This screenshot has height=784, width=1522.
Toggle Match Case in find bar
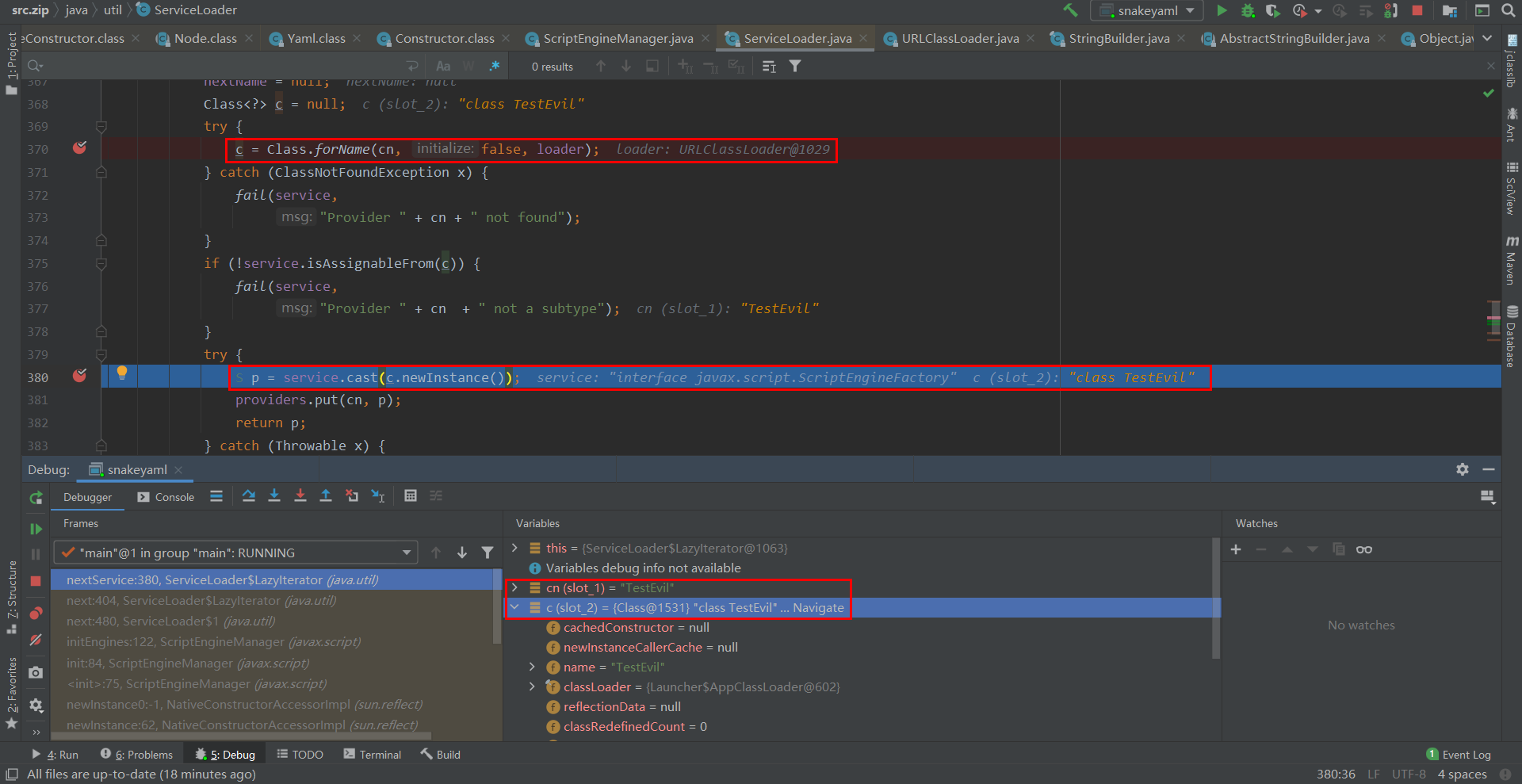click(x=443, y=67)
